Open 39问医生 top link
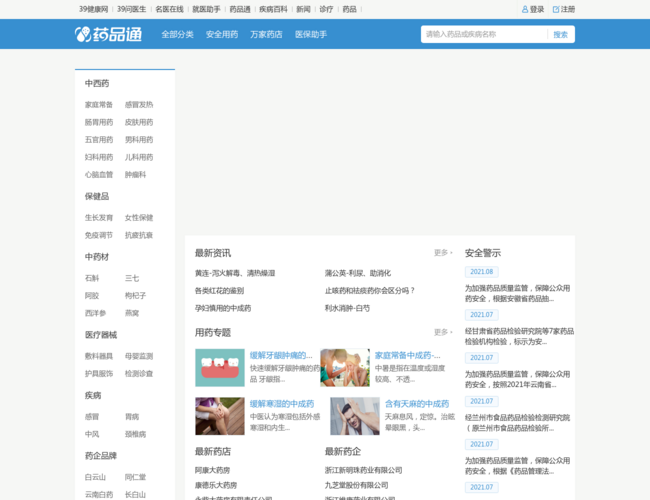 [131, 9]
